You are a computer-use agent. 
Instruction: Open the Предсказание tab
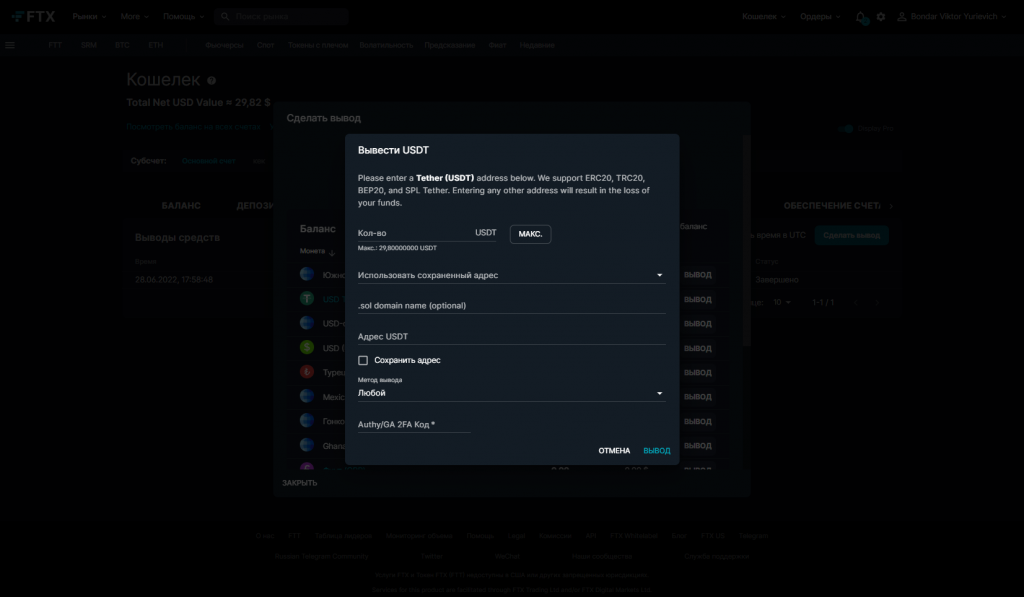449,45
